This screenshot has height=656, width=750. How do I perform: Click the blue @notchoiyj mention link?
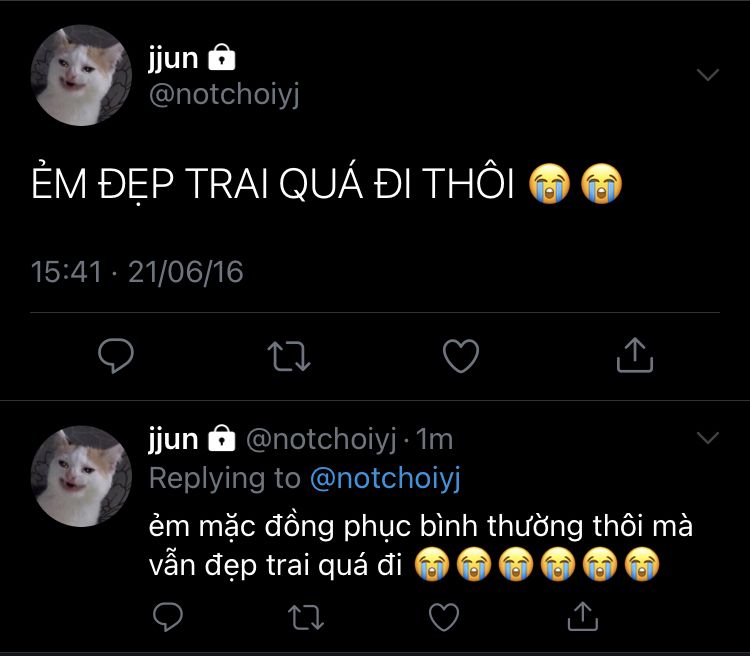click(x=385, y=478)
